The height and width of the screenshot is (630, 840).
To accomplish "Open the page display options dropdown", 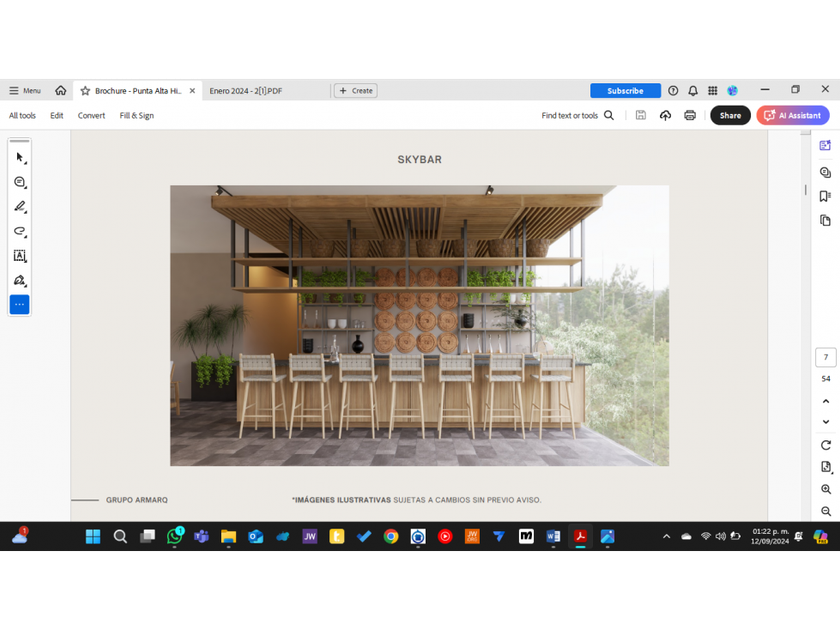I will click(x=825, y=467).
